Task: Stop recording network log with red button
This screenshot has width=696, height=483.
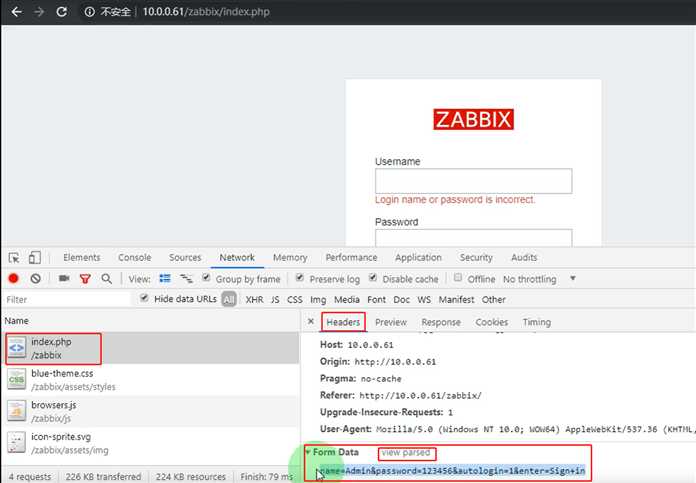Action: [13, 278]
